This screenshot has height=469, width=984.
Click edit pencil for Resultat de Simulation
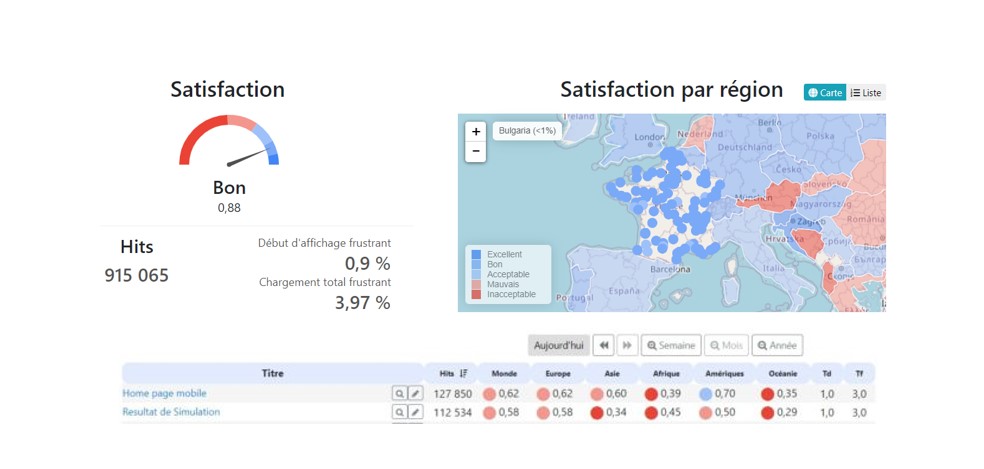point(415,412)
